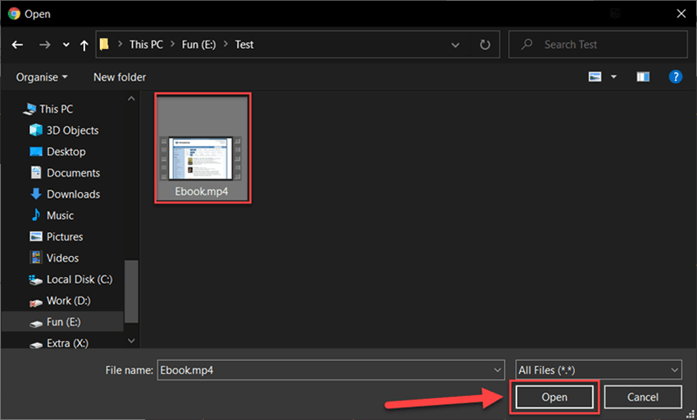Select the Ebook.mp4 video thumbnail
Screen dimensions: 697x420
(x=201, y=149)
